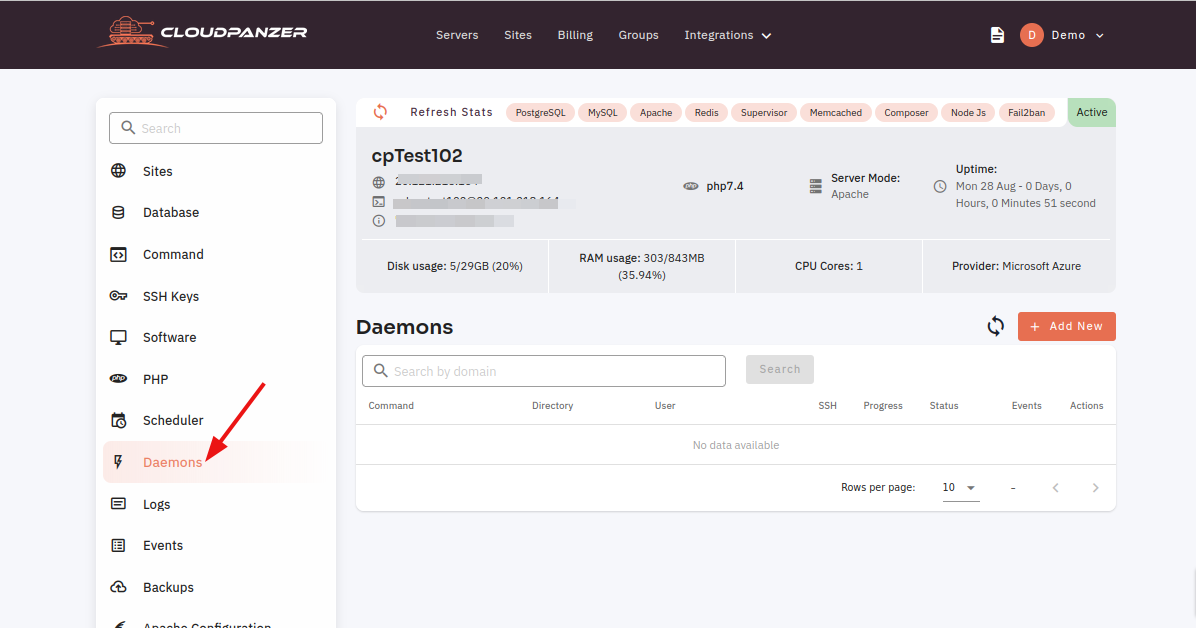This screenshot has width=1196, height=628.
Task: Click the SSH Keys key icon
Action: coord(118,296)
